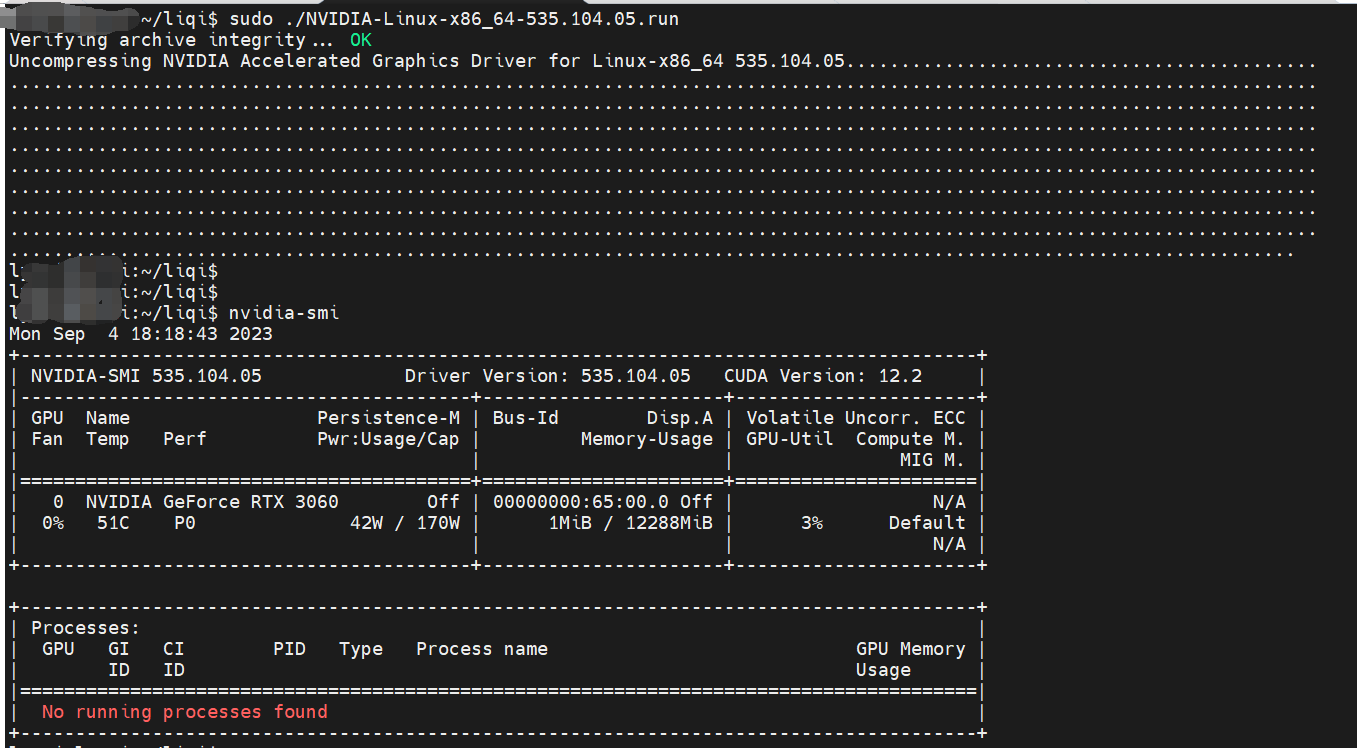The image size is (1357, 748).
Task: Click the P0 performance state value
Action: [x=185, y=523]
